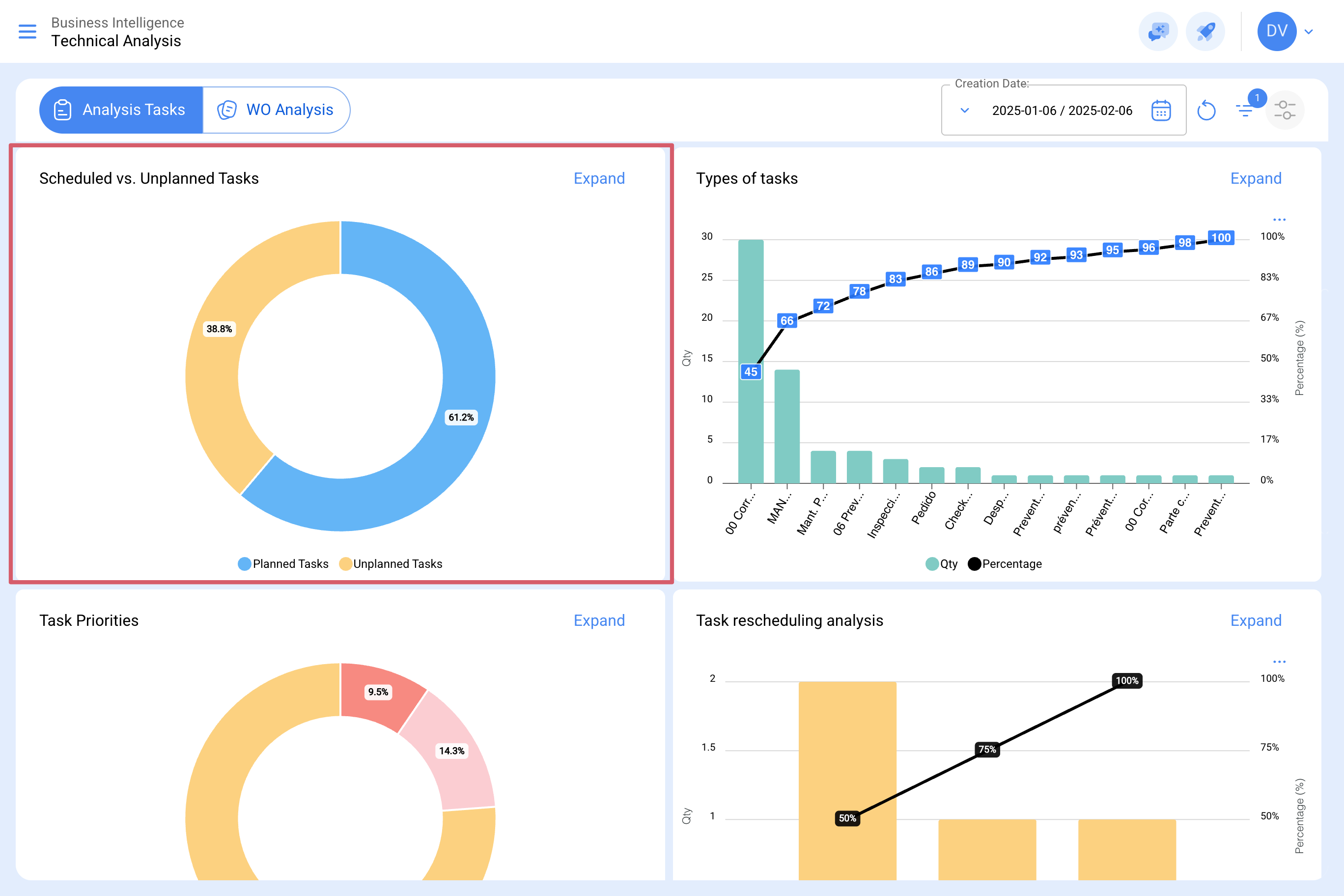Open the DV user avatar

[x=1277, y=31]
